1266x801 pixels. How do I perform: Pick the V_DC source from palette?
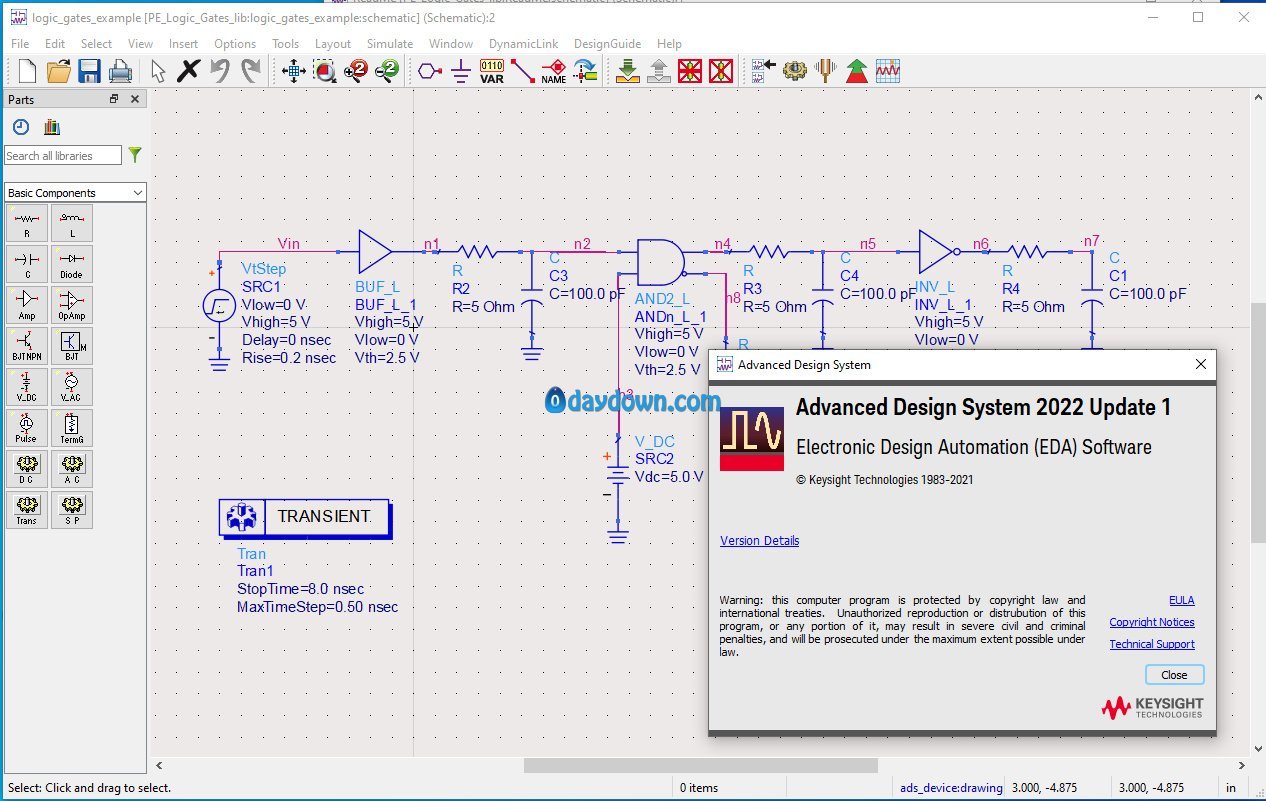click(x=27, y=387)
